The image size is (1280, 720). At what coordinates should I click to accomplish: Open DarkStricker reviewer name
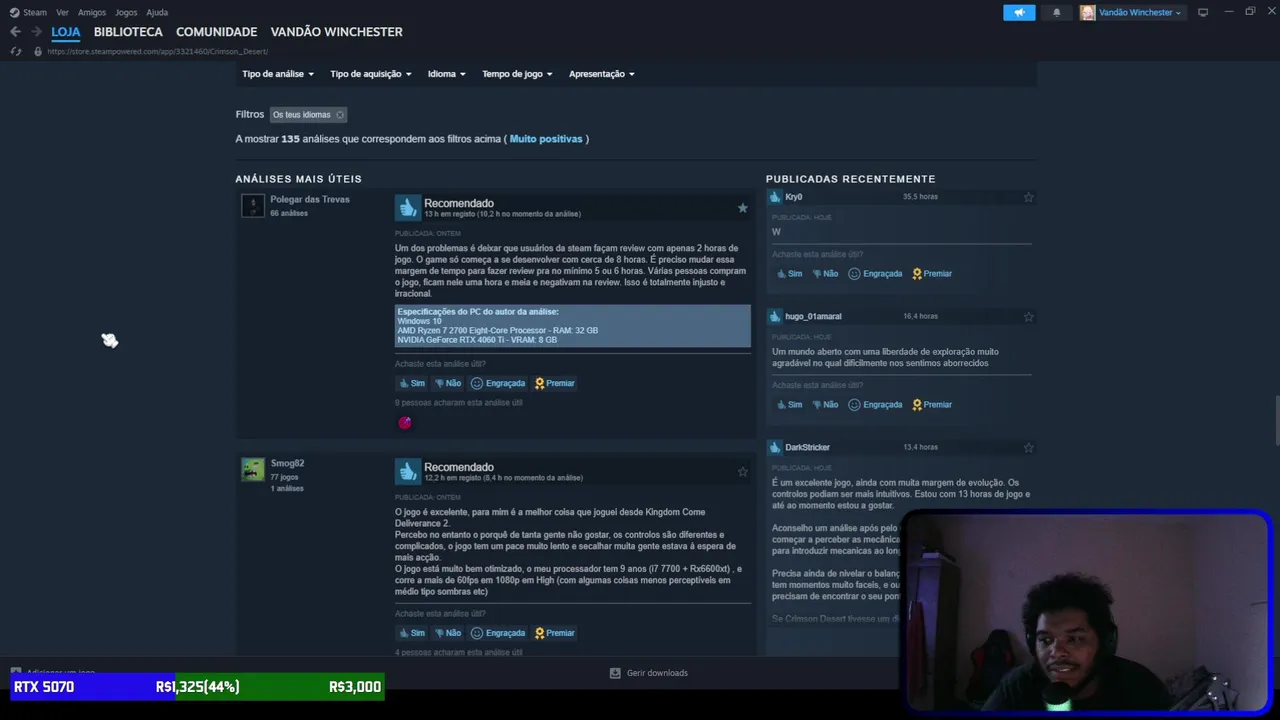(x=808, y=447)
